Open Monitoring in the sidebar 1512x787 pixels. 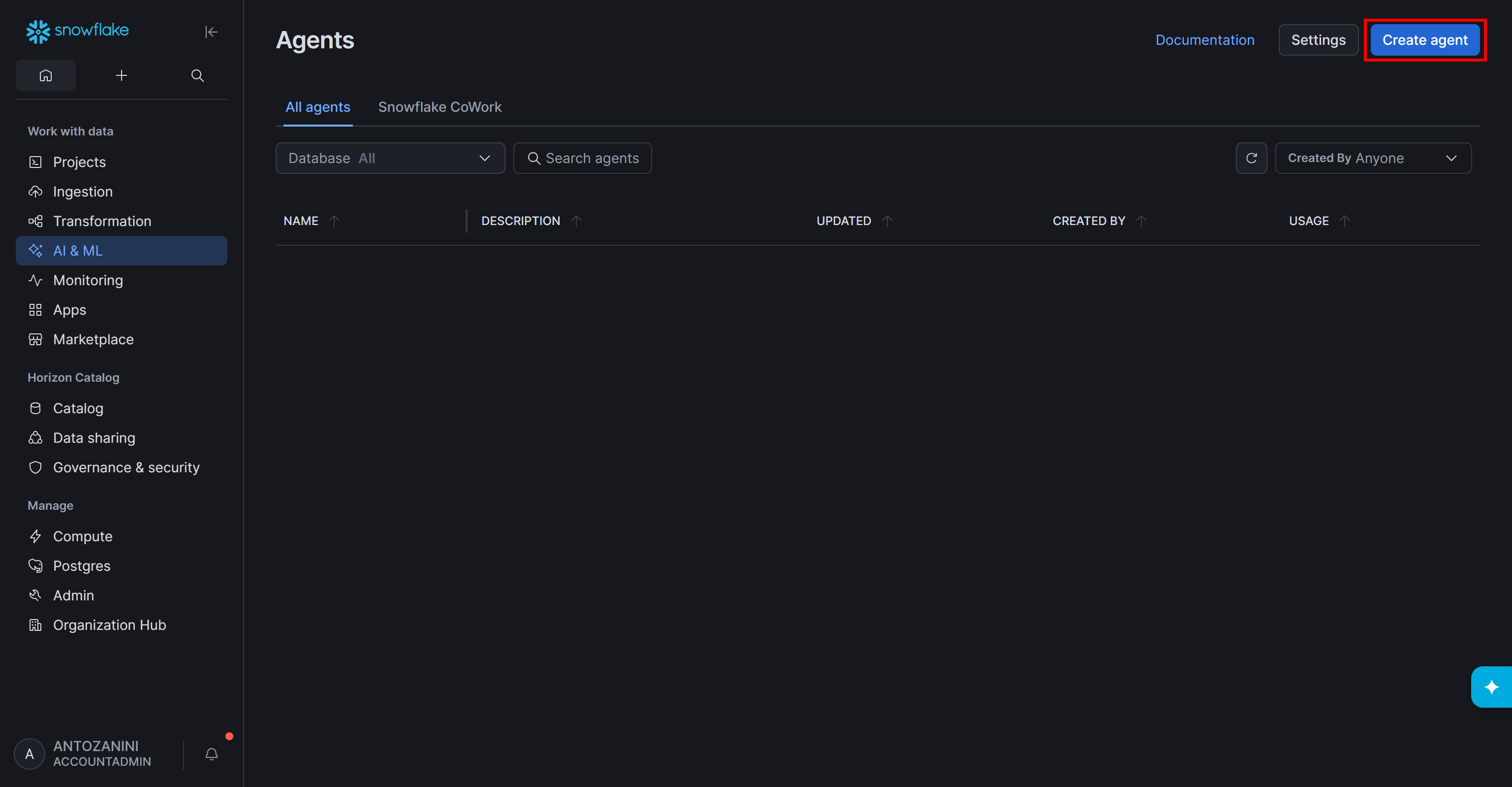coord(122,280)
